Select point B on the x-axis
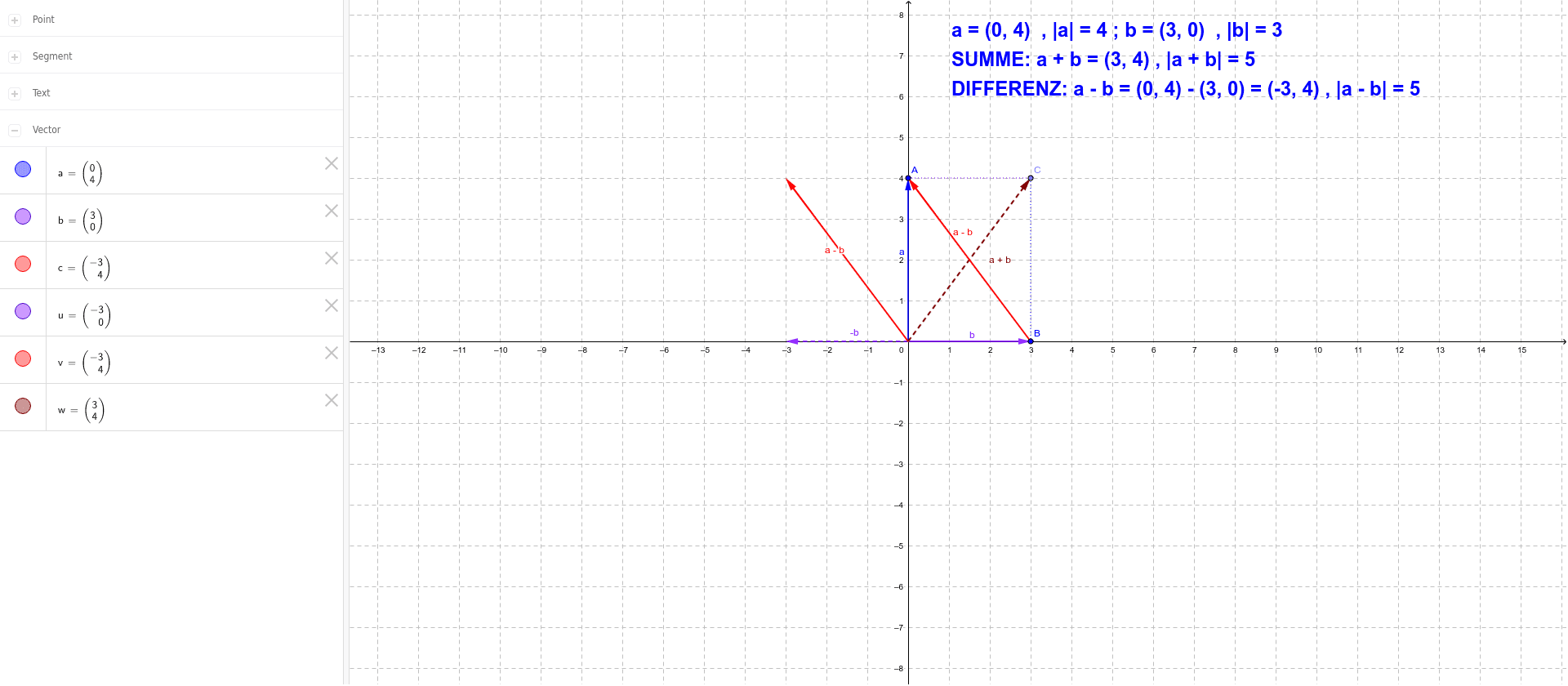The height and width of the screenshot is (686, 1568). coord(1031,341)
